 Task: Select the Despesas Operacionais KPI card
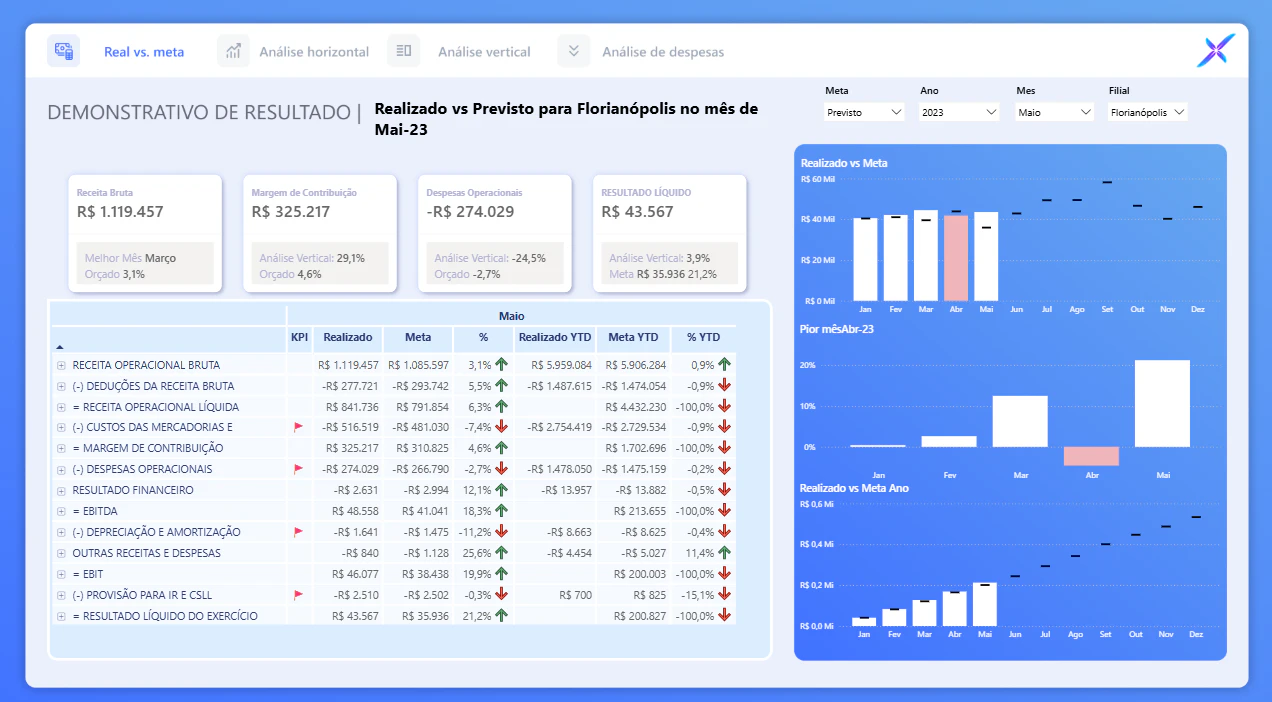coord(495,233)
